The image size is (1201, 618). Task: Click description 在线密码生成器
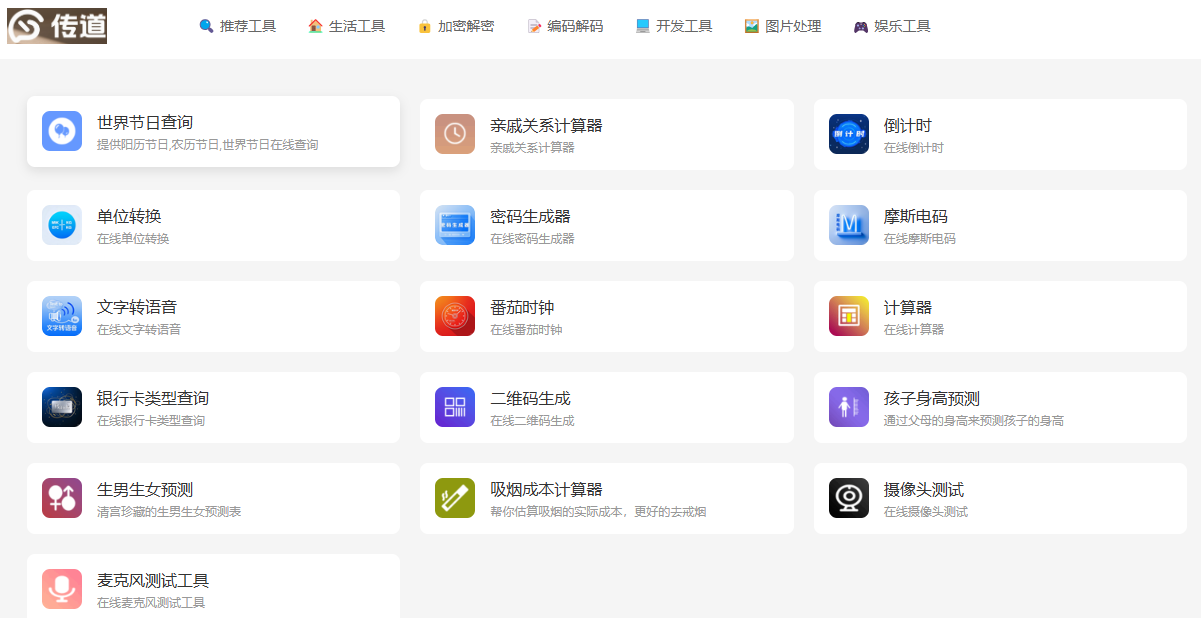pos(532,239)
